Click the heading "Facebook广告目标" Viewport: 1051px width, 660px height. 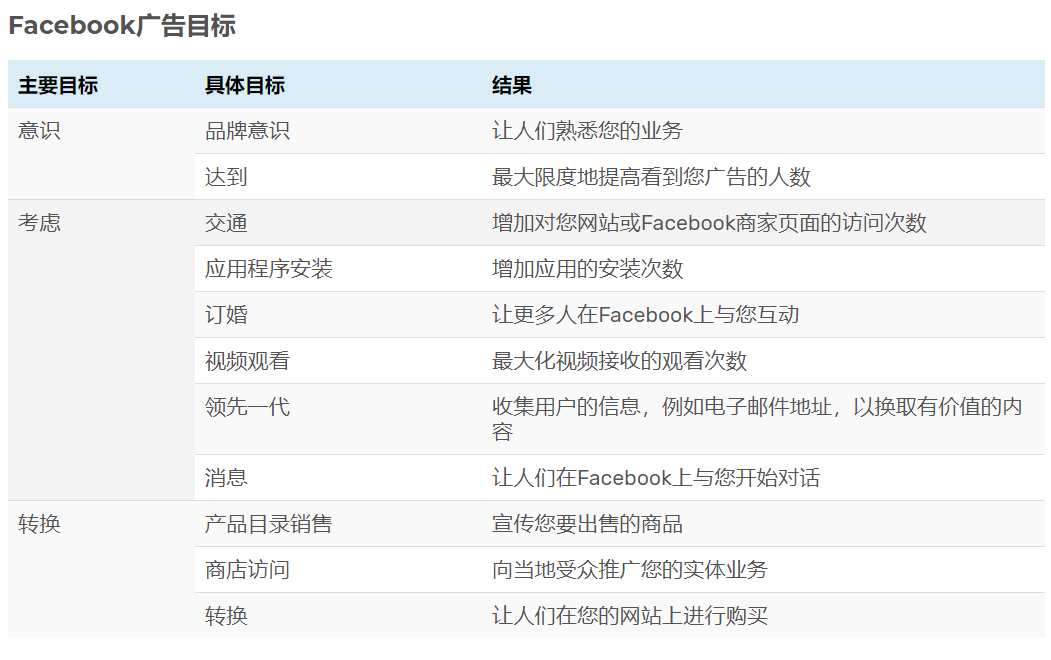click(x=122, y=25)
